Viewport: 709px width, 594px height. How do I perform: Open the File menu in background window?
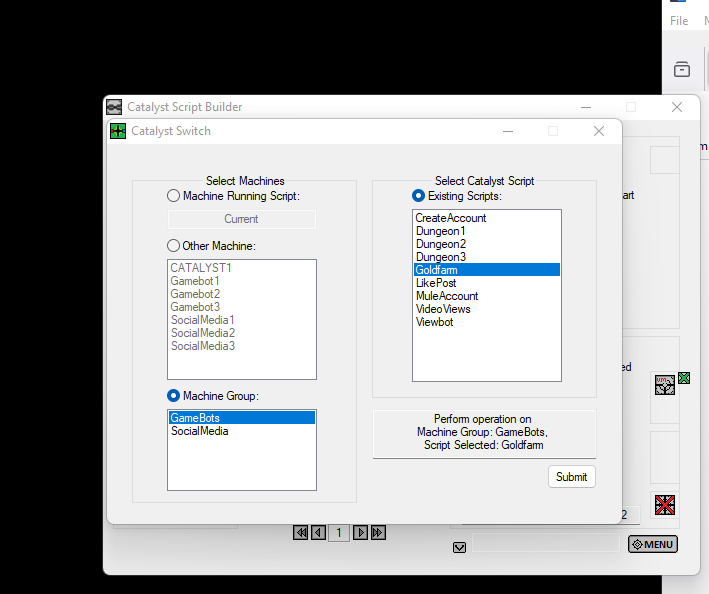(x=679, y=21)
